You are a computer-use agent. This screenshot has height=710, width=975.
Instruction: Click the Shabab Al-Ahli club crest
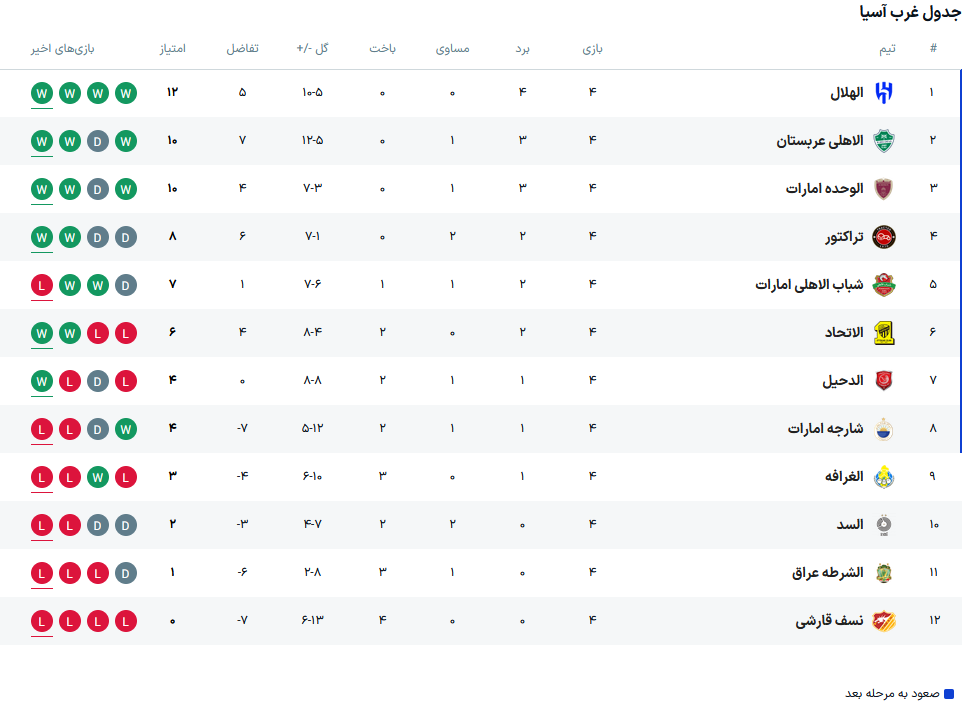pos(884,285)
